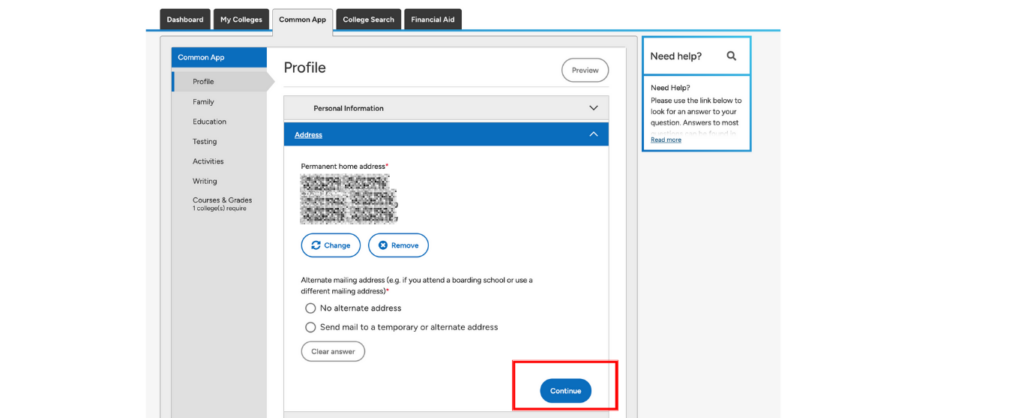Expand Personal Information chevron
1024x418 pixels.
click(x=593, y=108)
